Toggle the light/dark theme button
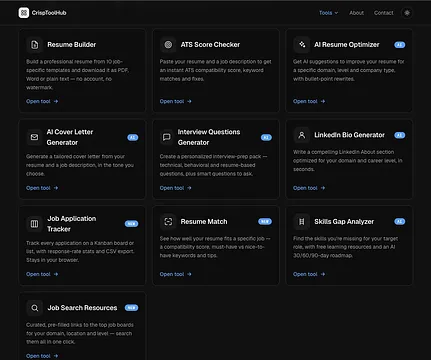Screen dimensions: 431x360 pyautogui.click(x=407, y=13)
